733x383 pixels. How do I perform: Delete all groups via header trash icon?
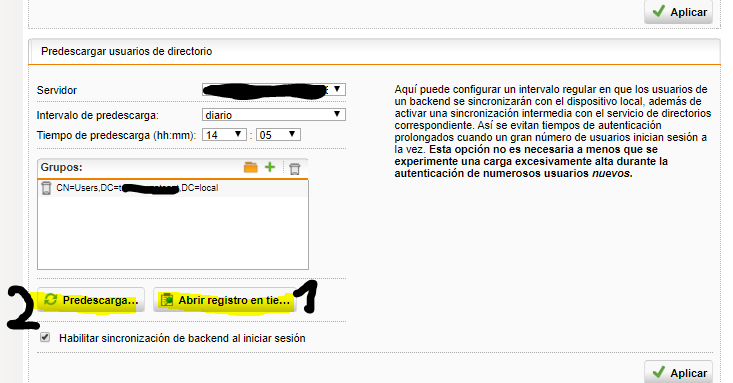295,168
